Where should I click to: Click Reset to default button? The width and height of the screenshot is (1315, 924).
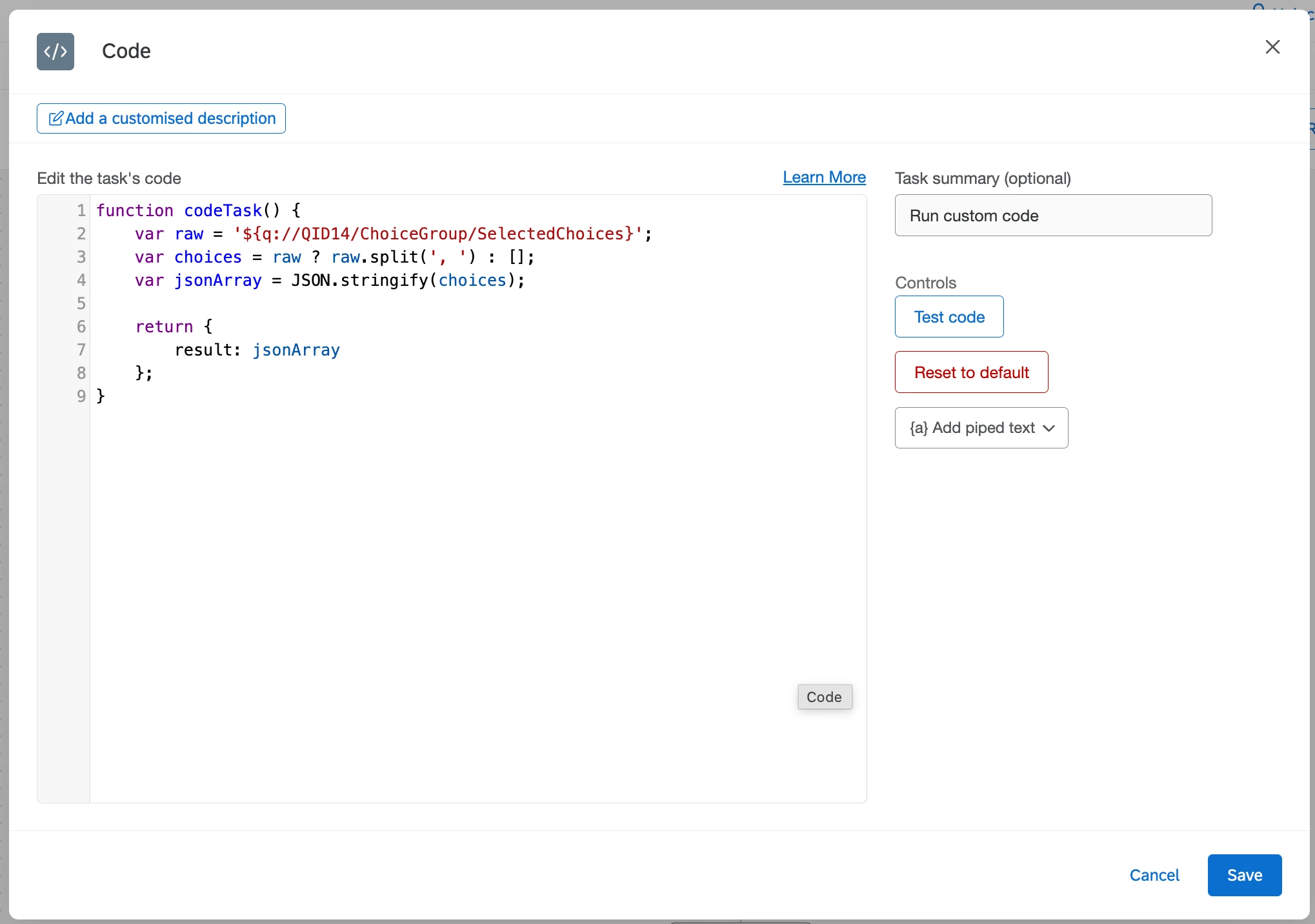[971, 372]
